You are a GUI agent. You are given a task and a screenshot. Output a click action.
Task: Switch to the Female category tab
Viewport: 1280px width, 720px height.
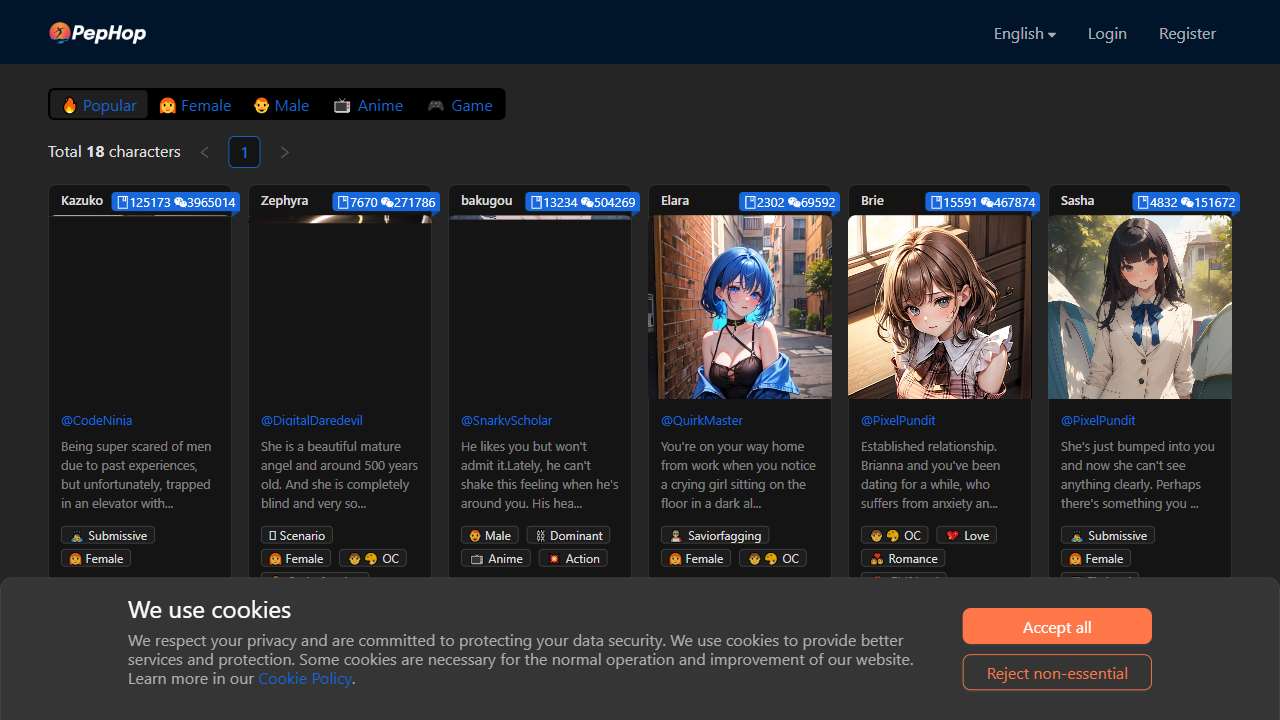tap(195, 105)
